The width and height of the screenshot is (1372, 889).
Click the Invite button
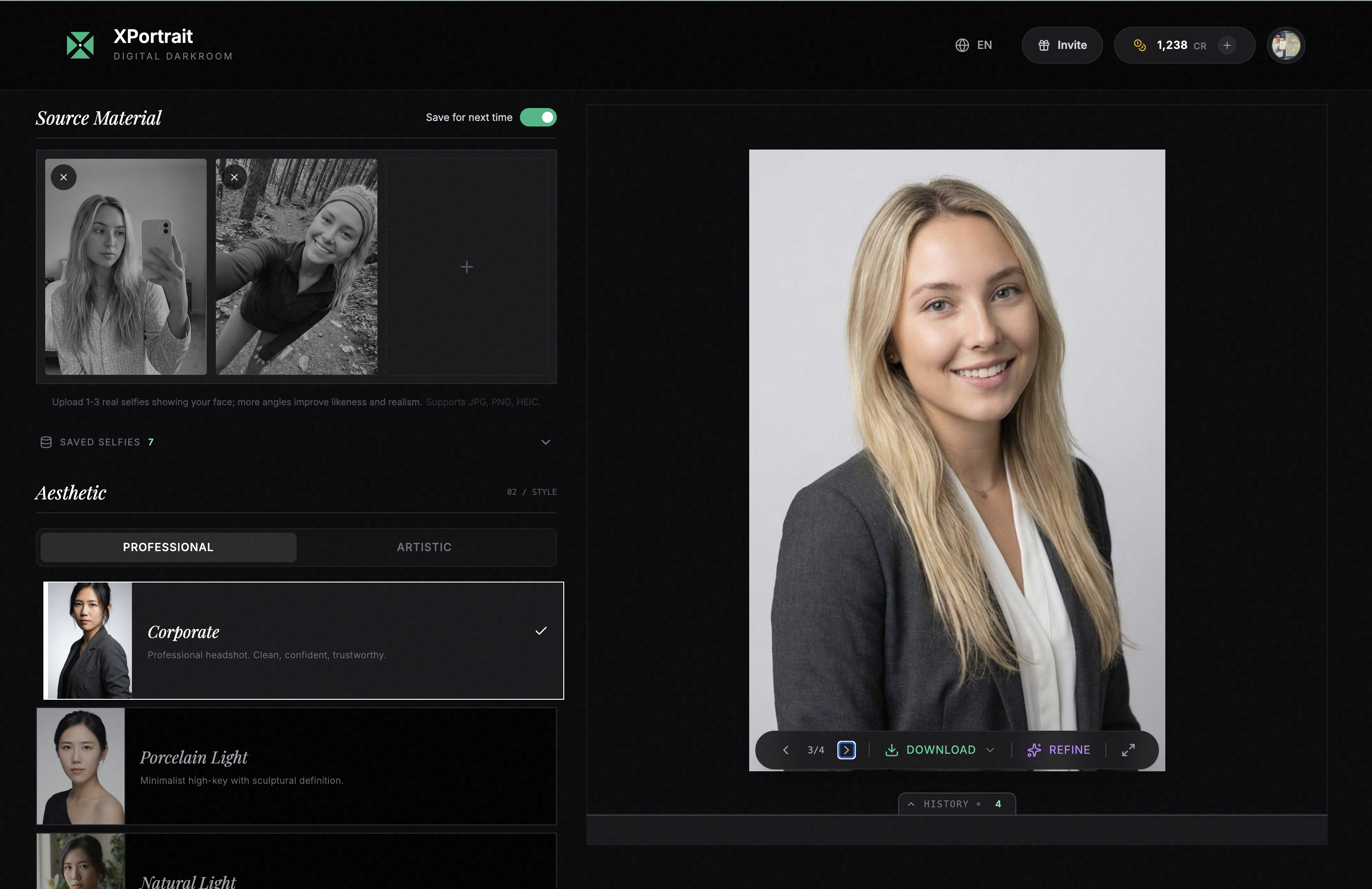pos(1062,45)
